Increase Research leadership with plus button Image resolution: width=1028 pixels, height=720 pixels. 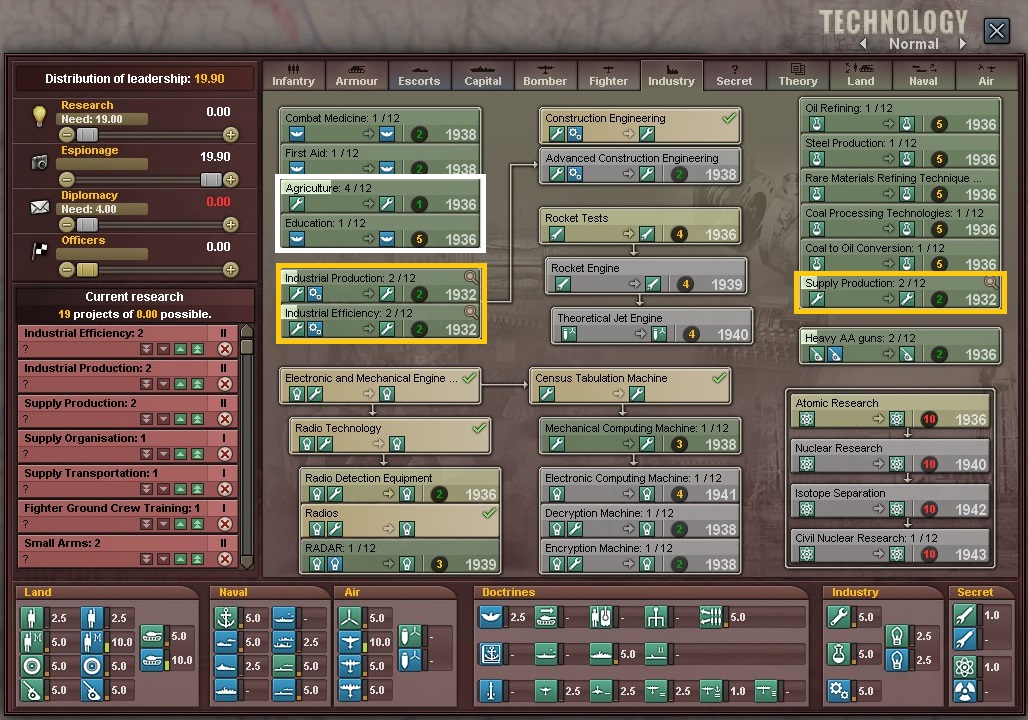click(230, 134)
